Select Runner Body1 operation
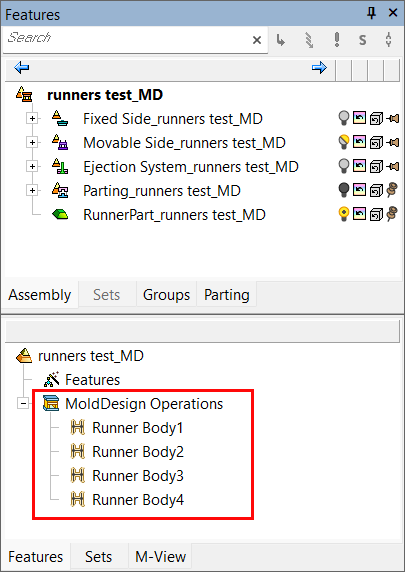Image resolution: width=405 pixels, height=572 pixels. [x=138, y=428]
